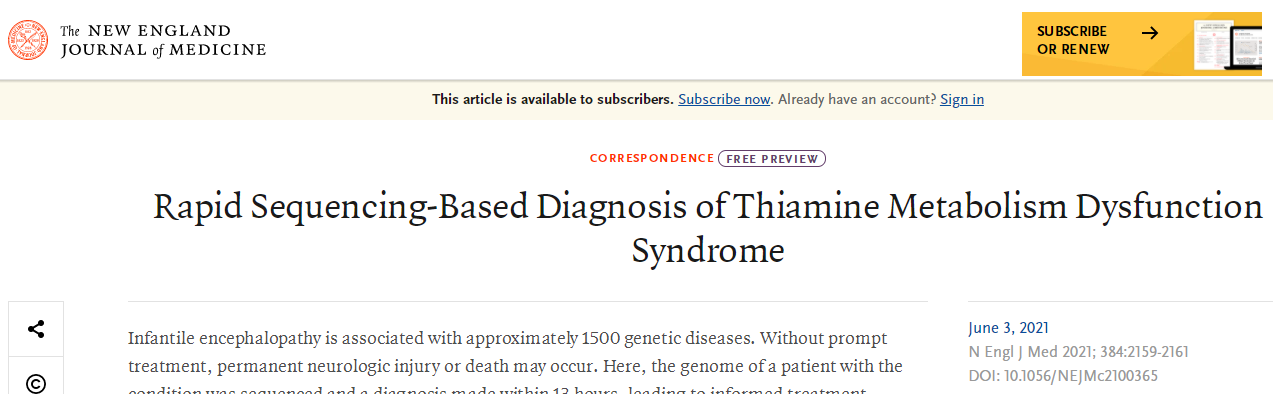Click the 'Rapid Sequencing-Based Diagnosis' headline line
Viewport: 1273px width, 394px height.
coord(708,207)
